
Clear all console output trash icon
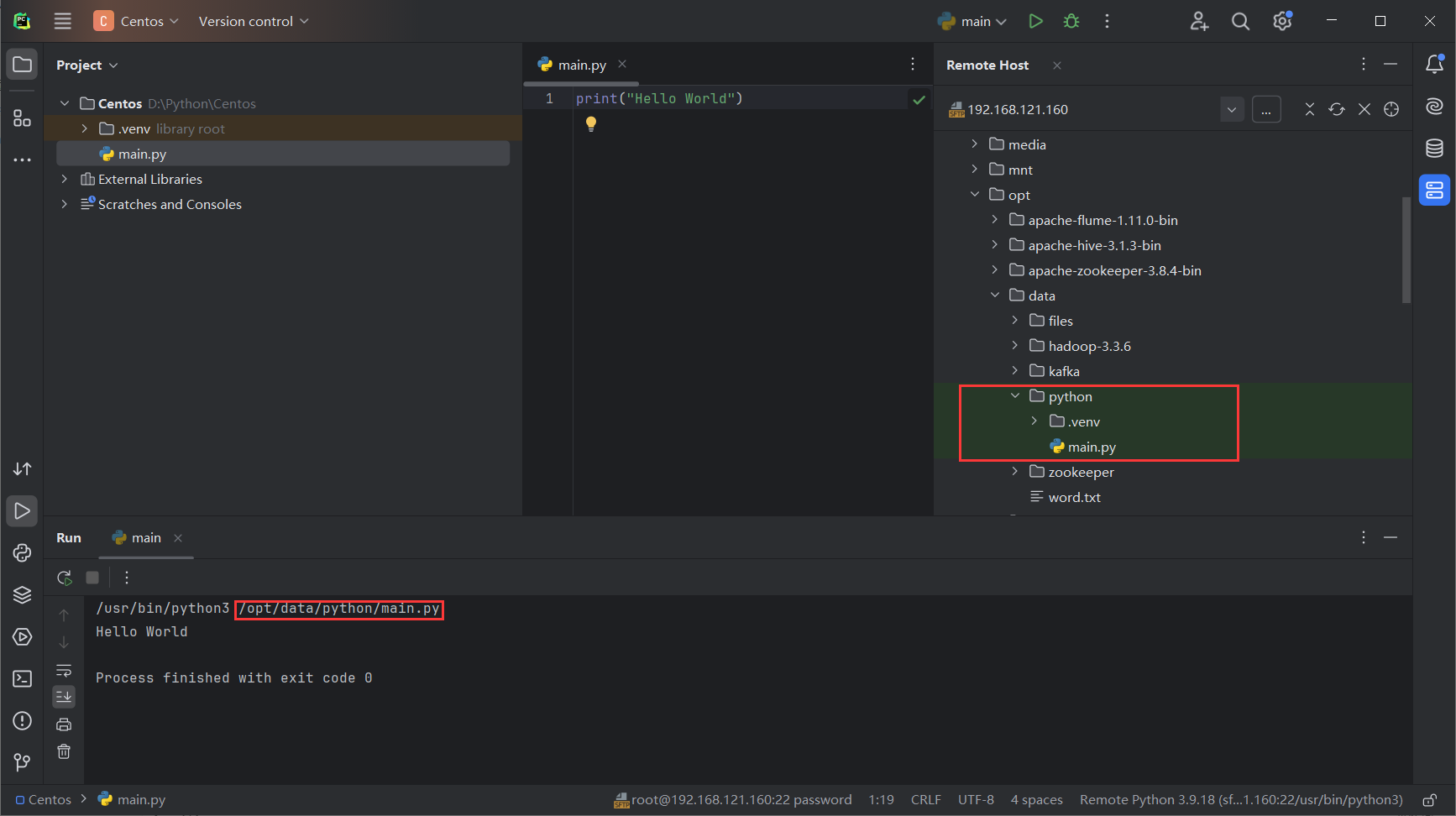click(x=64, y=751)
